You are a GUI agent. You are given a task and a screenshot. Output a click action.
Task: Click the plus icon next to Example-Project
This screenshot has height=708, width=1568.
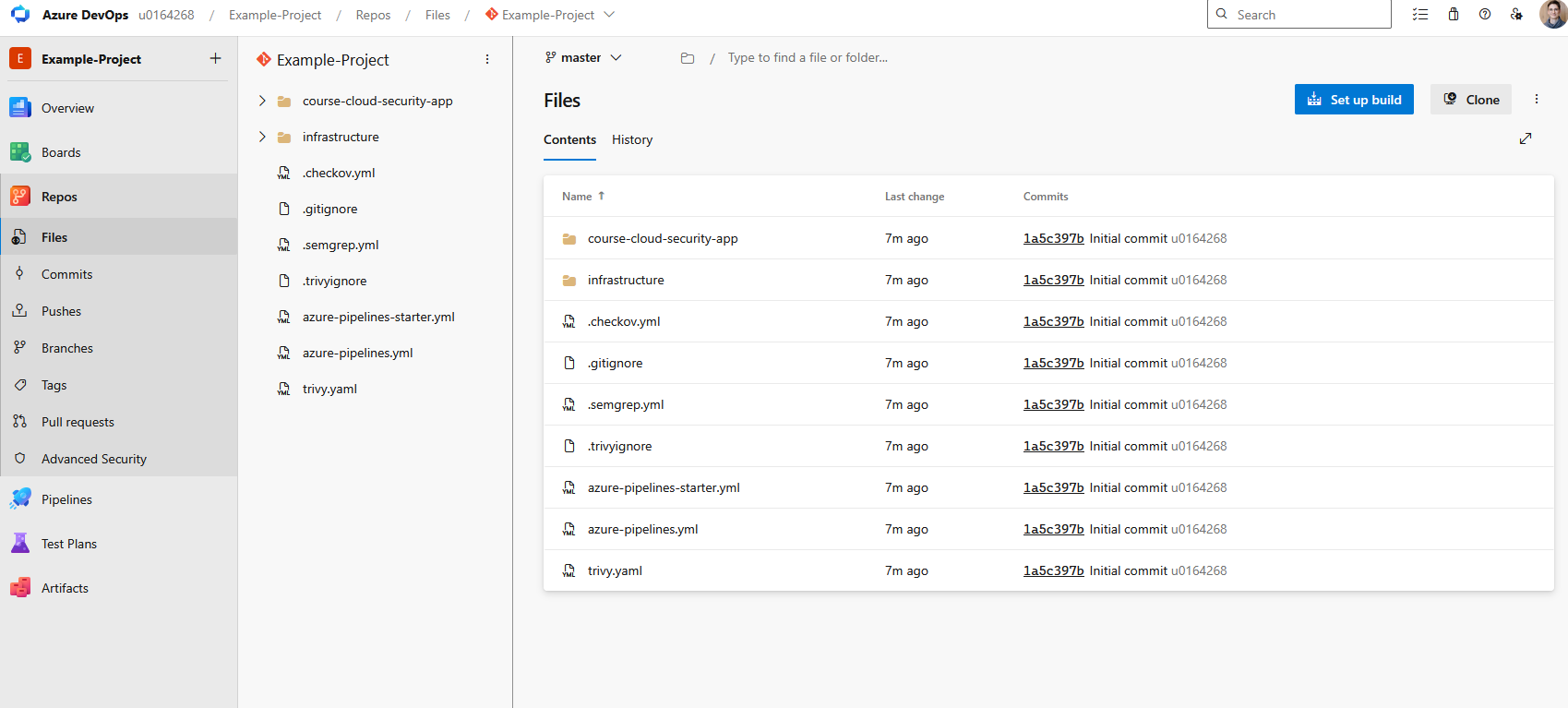click(x=215, y=58)
